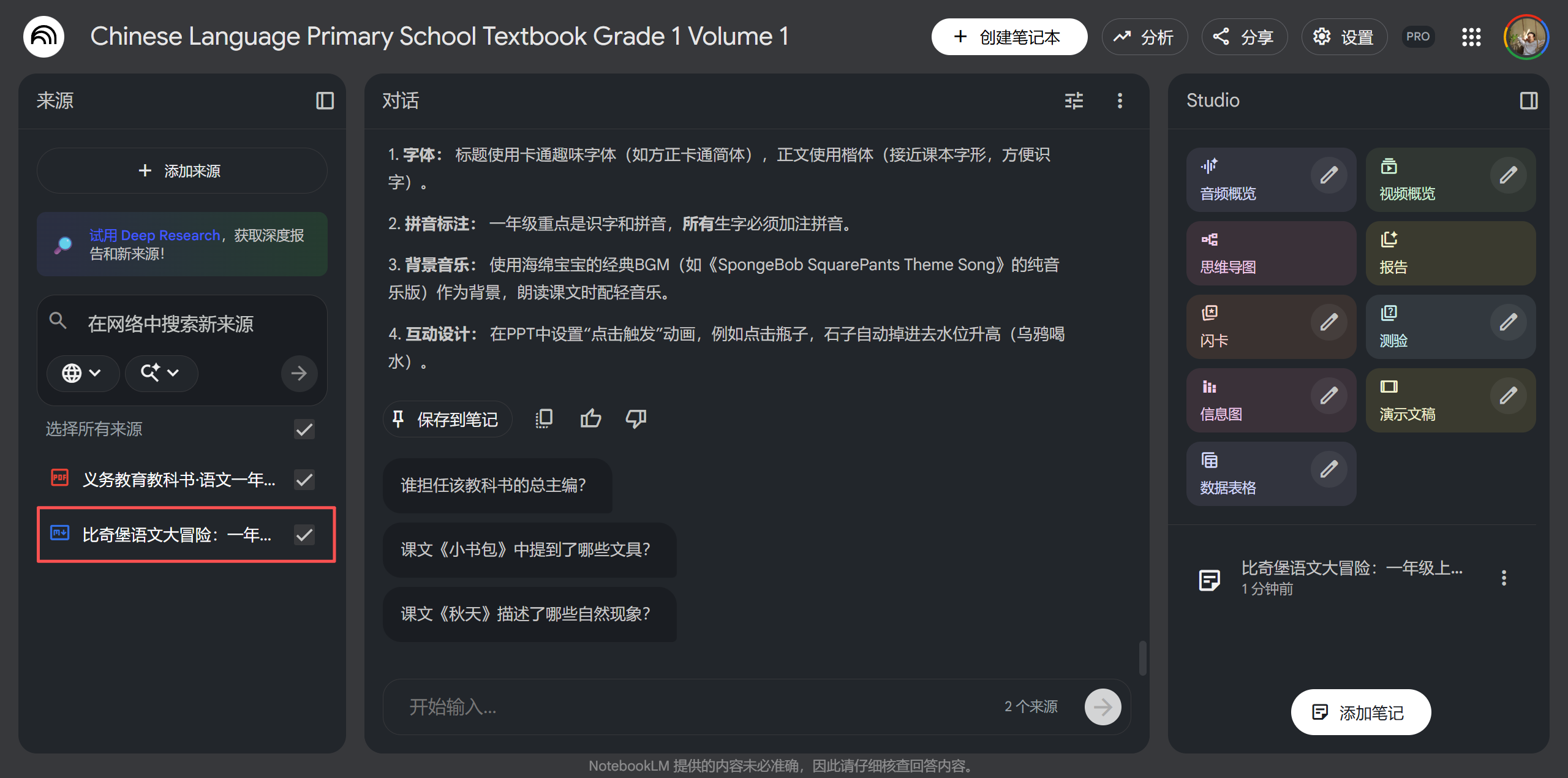This screenshot has height=778, width=1568.
Task: Create a 测验 quiz from sources
Action: [x=1427, y=327]
